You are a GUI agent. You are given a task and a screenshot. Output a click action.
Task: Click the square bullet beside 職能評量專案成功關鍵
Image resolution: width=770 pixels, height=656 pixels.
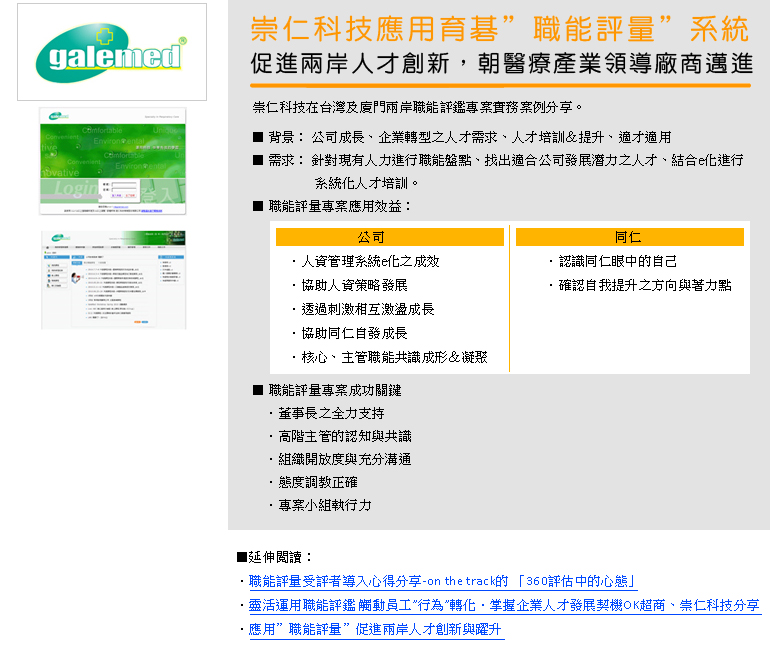tap(258, 390)
